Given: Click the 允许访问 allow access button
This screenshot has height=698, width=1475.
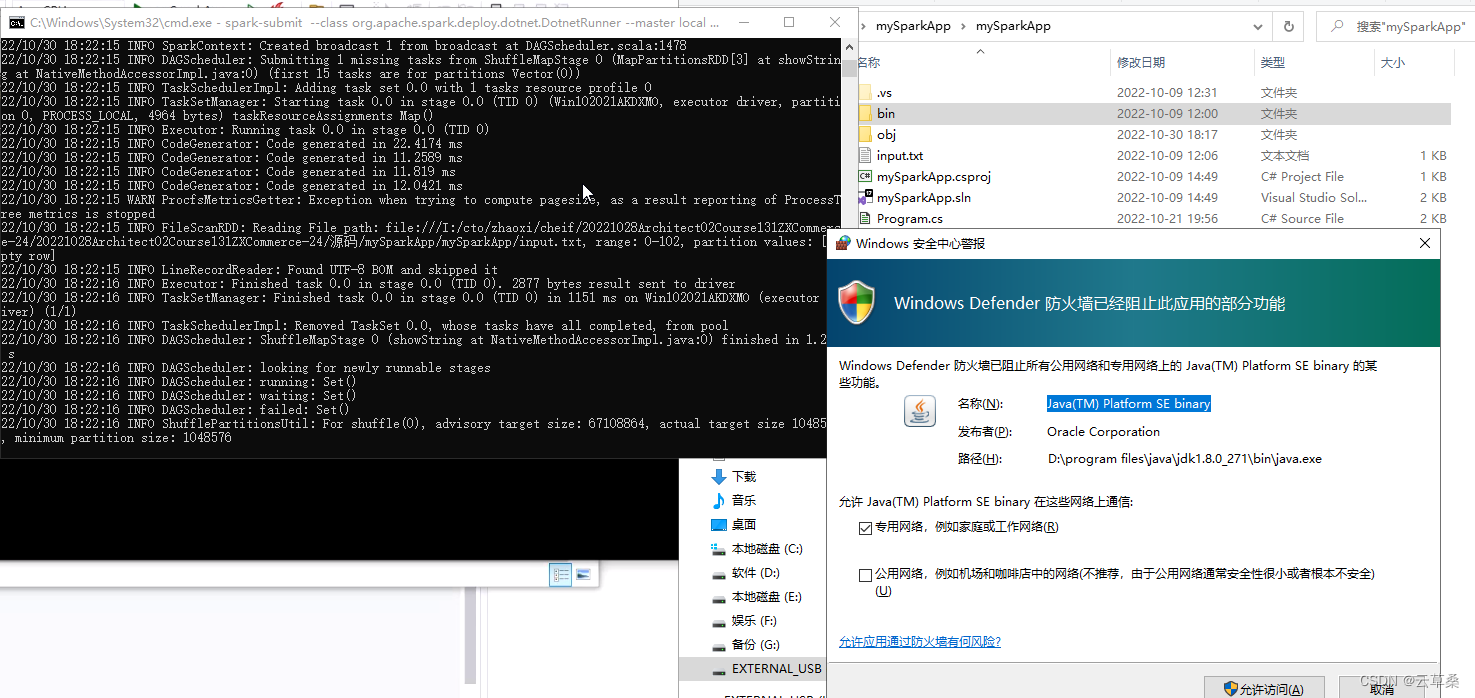Looking at the screenshot, I should tap(1264, 687).
